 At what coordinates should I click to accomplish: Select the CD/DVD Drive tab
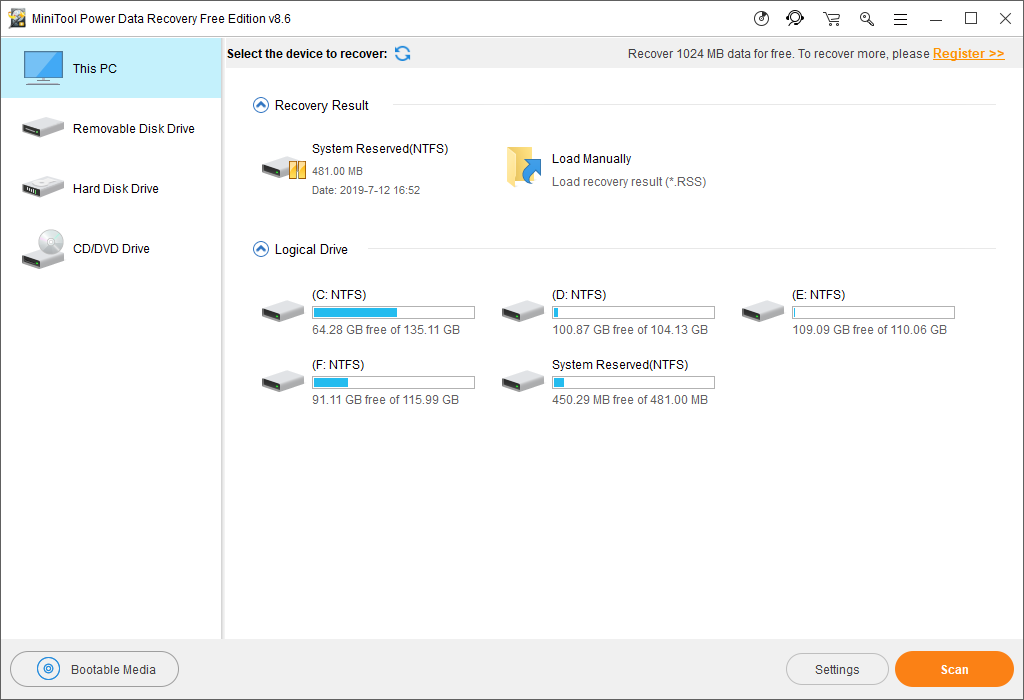tap(111, 249)
